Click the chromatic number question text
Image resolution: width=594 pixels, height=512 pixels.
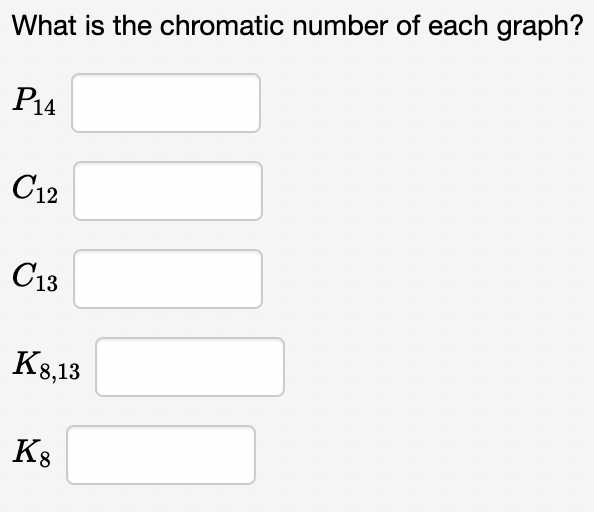coord(297,26)
